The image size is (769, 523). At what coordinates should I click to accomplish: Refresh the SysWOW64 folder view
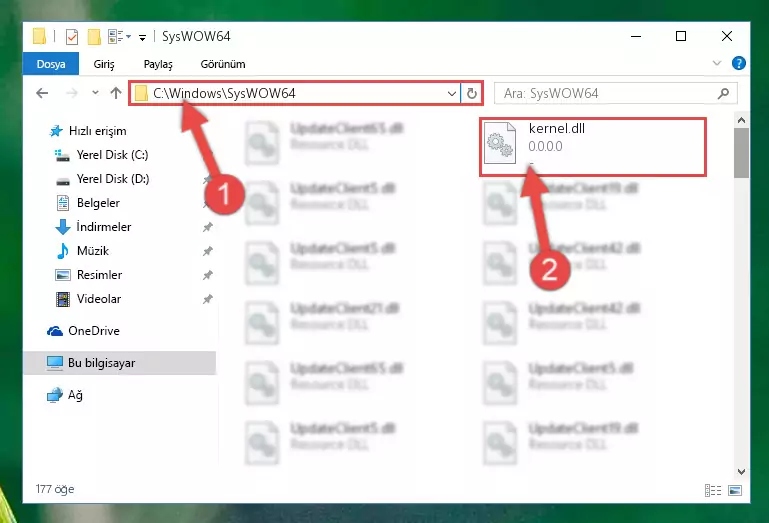(x=472, y=93)
